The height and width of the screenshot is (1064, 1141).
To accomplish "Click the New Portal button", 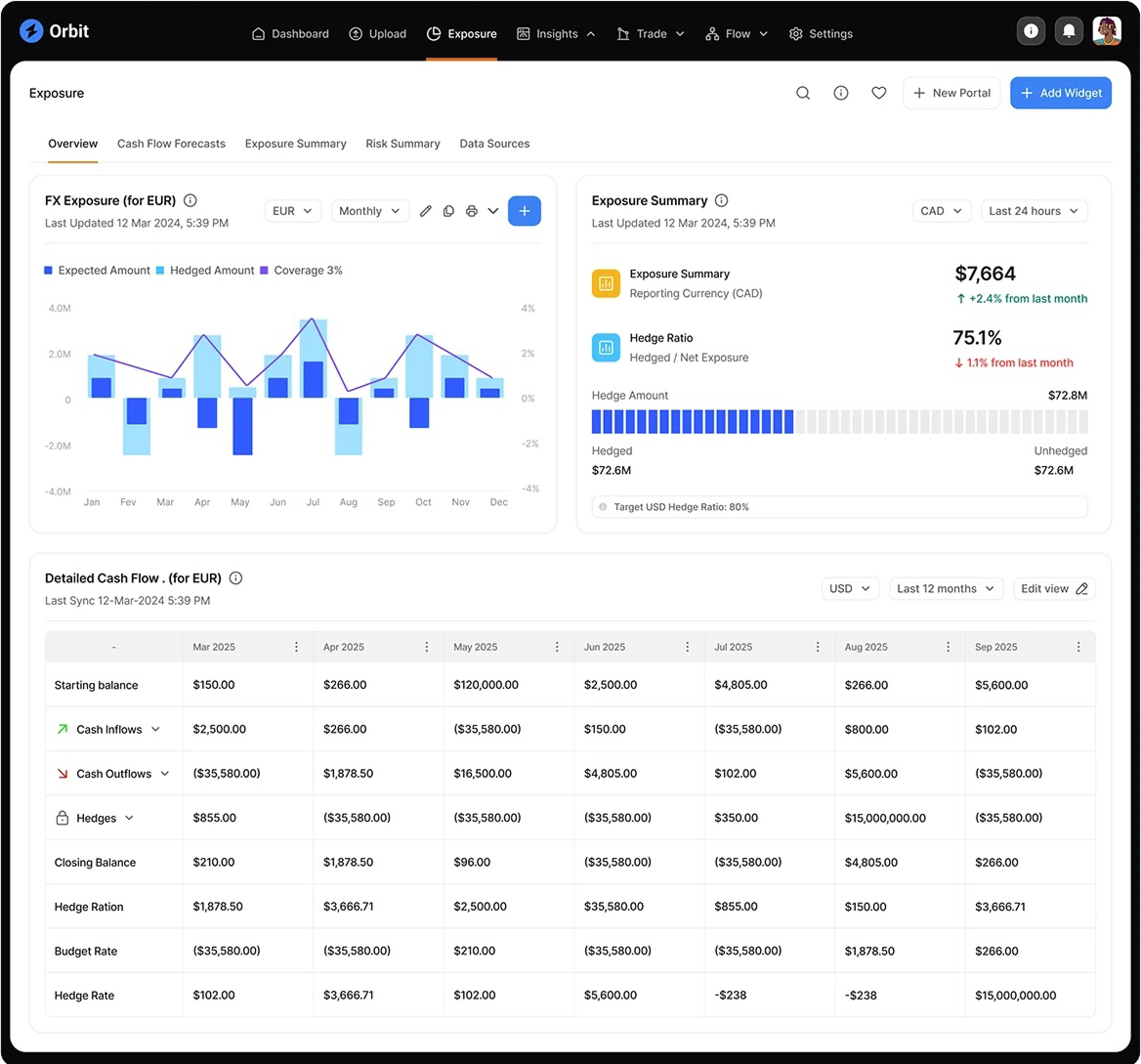I will (x=951, y=93).
